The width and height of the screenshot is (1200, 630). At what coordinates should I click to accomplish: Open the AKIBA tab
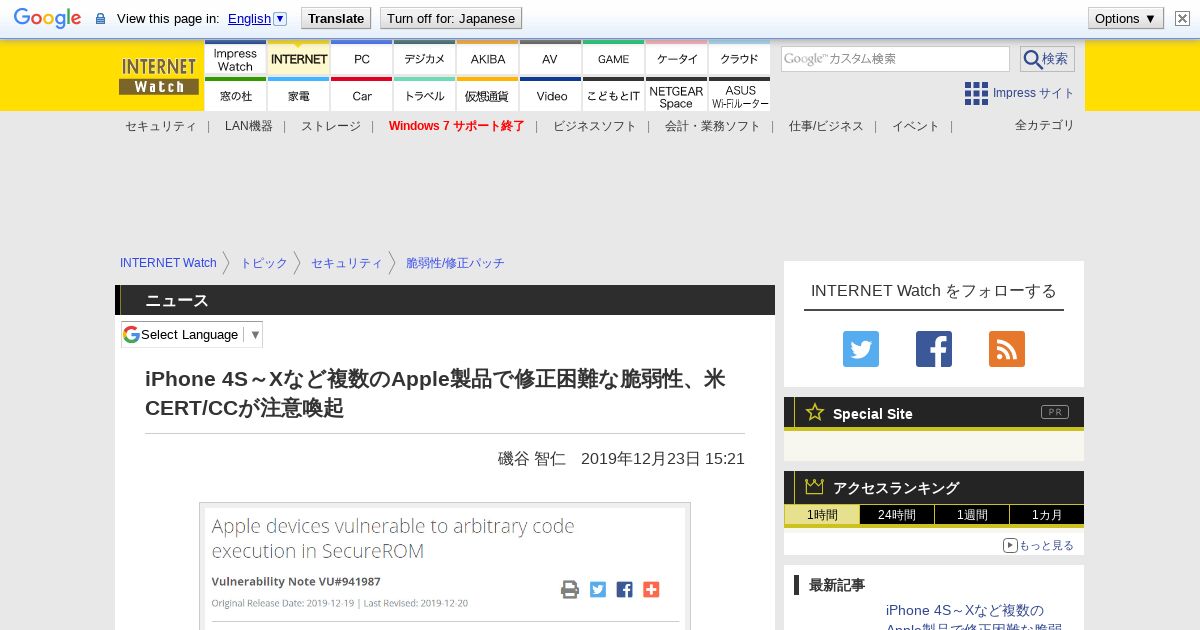[x=488, y=59]
